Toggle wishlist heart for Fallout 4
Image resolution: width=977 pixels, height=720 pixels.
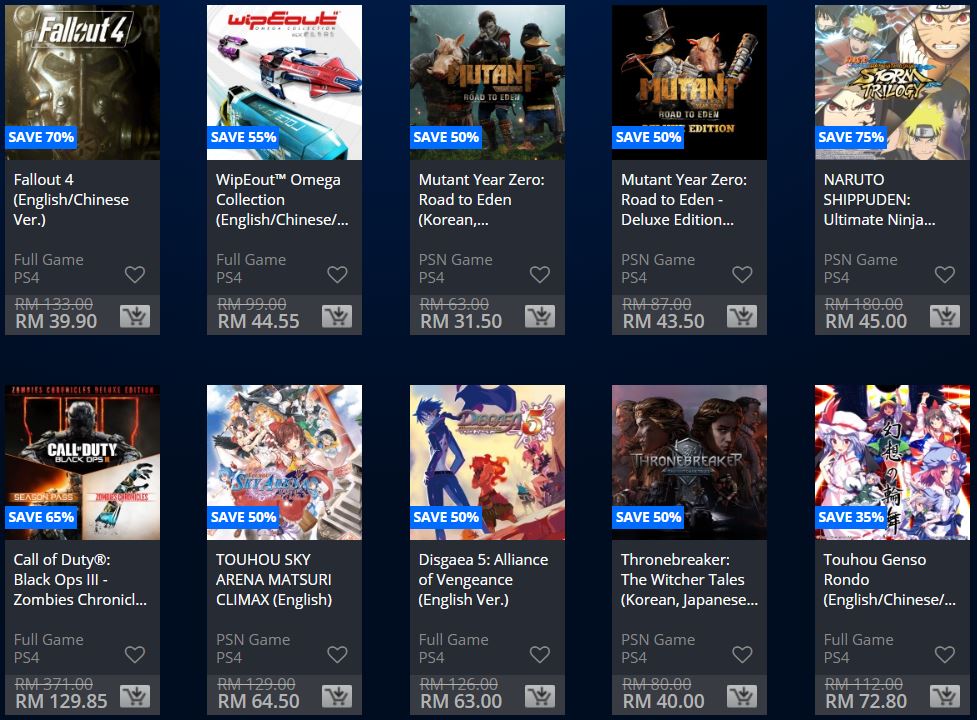[135, 274]
